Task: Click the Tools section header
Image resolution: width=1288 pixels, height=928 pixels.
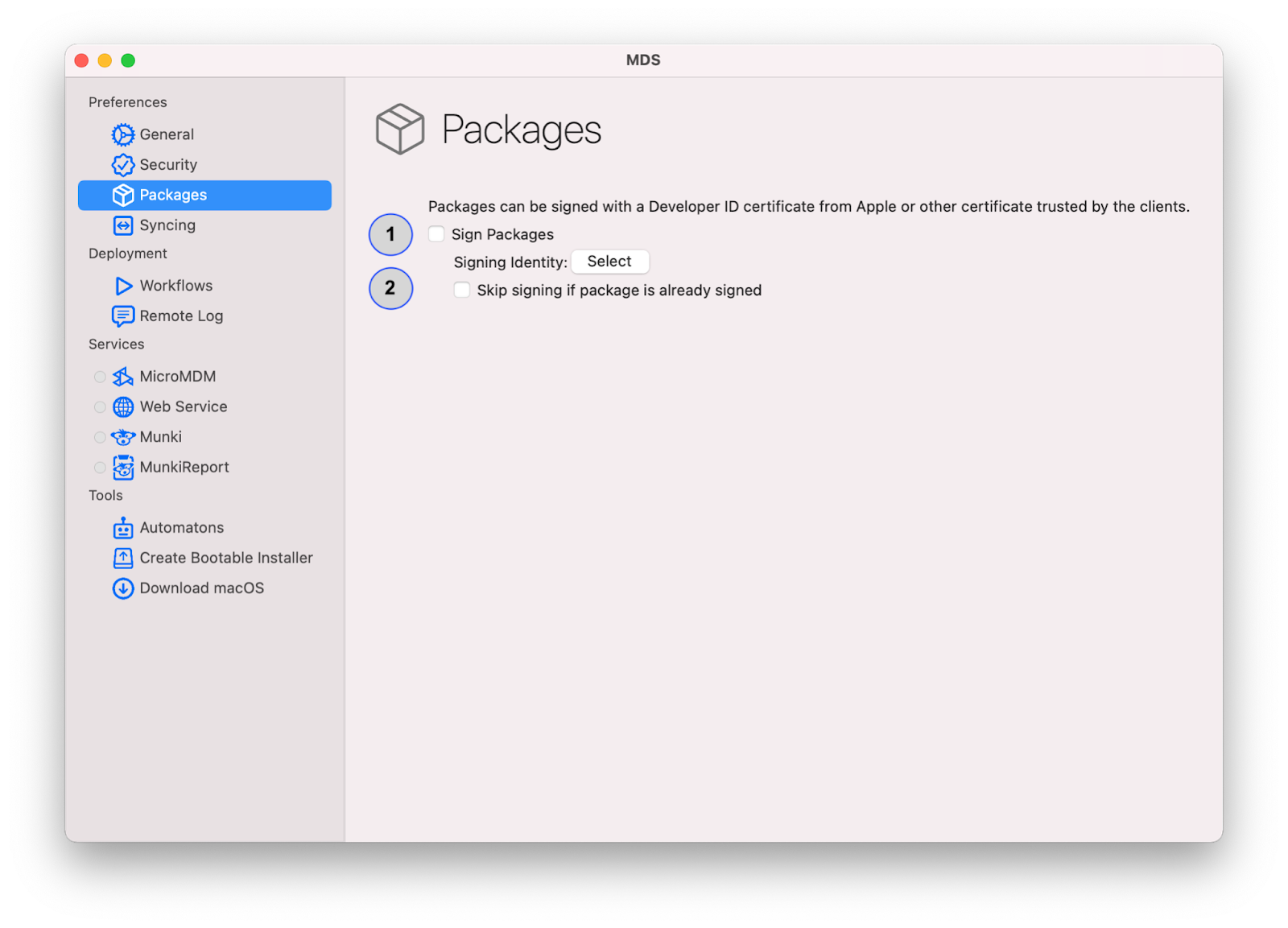Action: pyautogui.click(x=105, y=496)
